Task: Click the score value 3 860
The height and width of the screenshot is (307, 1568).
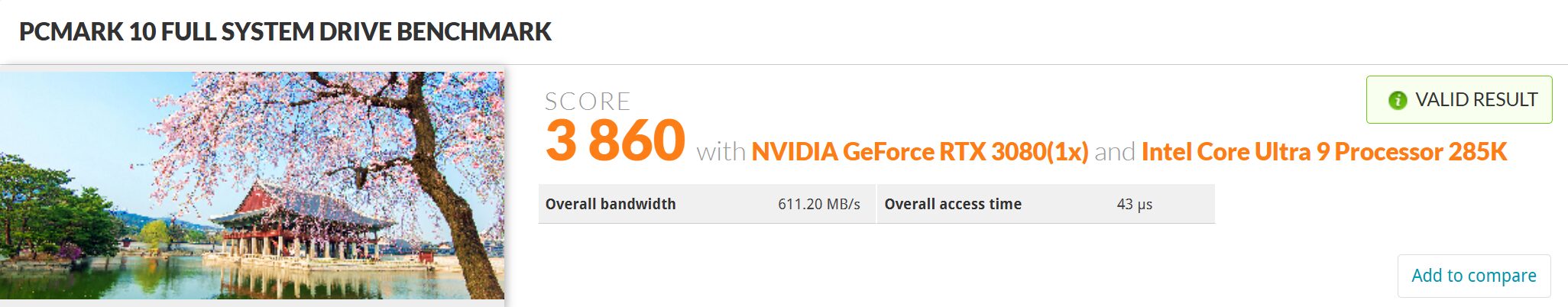Action: click(x=615, y=141)
